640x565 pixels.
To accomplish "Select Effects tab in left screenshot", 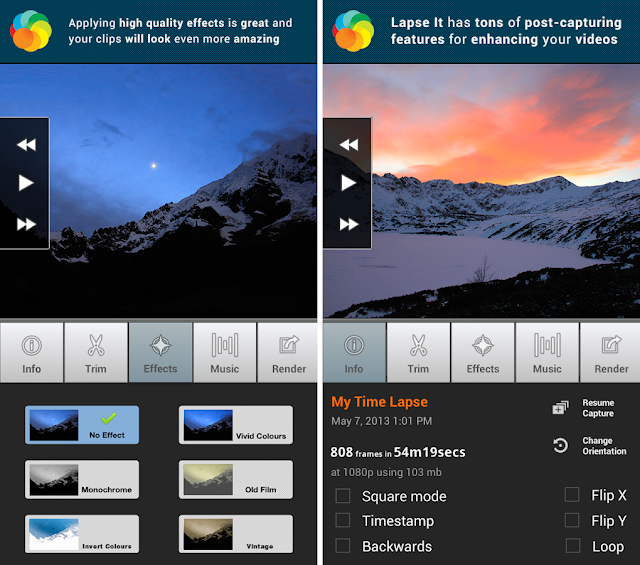I will point(160,353).
